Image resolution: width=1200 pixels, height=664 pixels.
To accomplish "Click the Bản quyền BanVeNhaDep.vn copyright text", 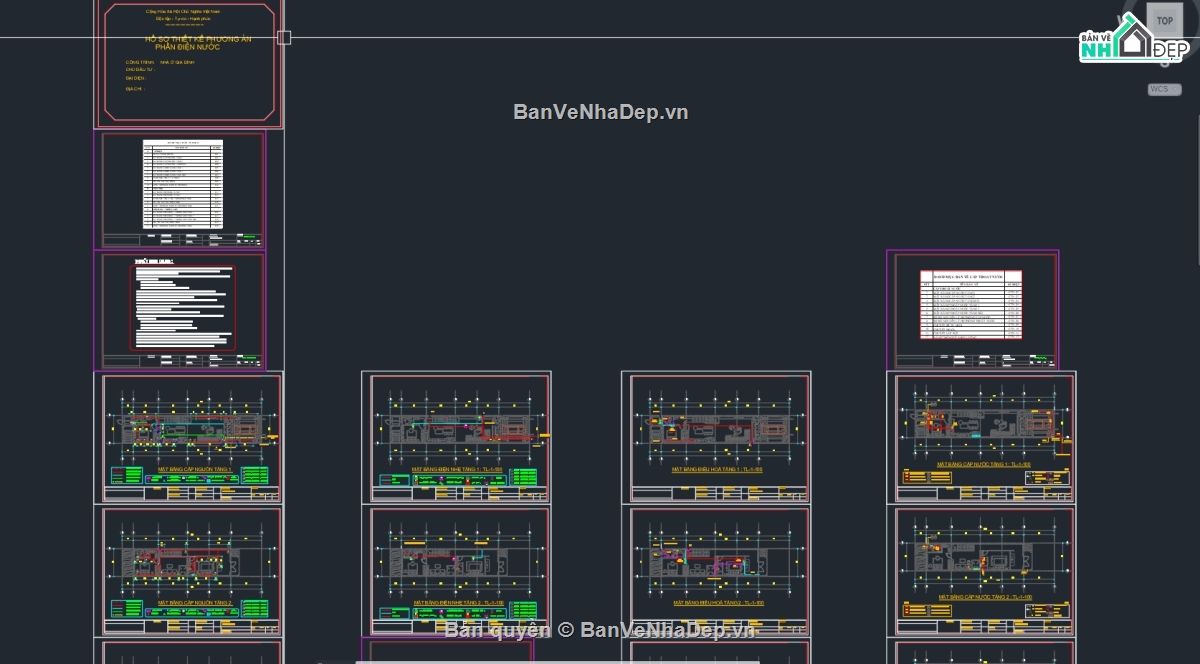I will click(x=600, y=629).
